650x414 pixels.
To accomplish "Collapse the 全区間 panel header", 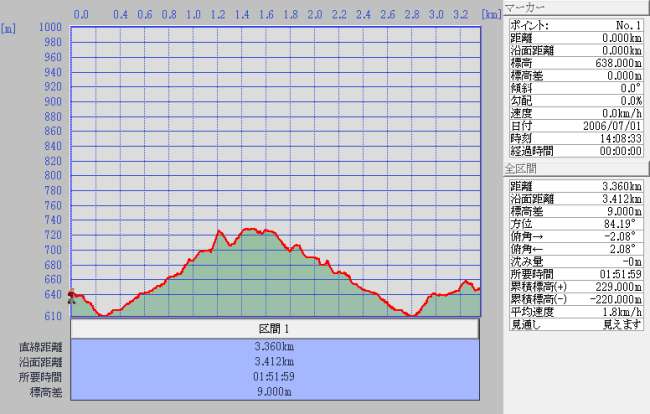I will [576, 171].
